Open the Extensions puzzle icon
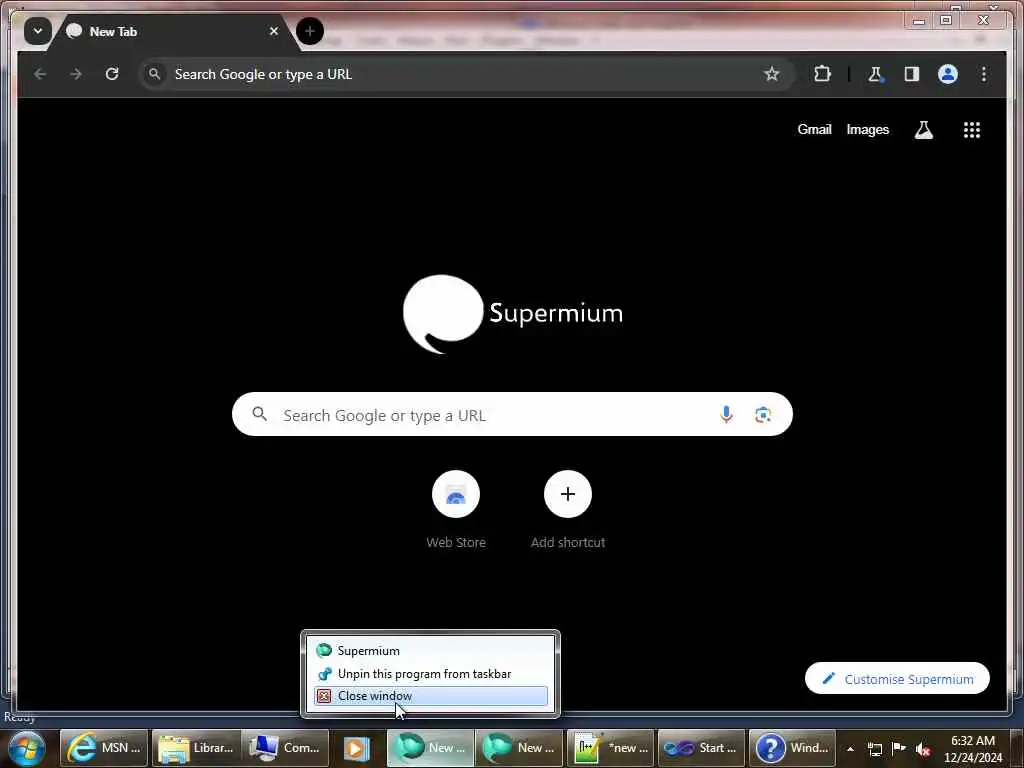 822,74
